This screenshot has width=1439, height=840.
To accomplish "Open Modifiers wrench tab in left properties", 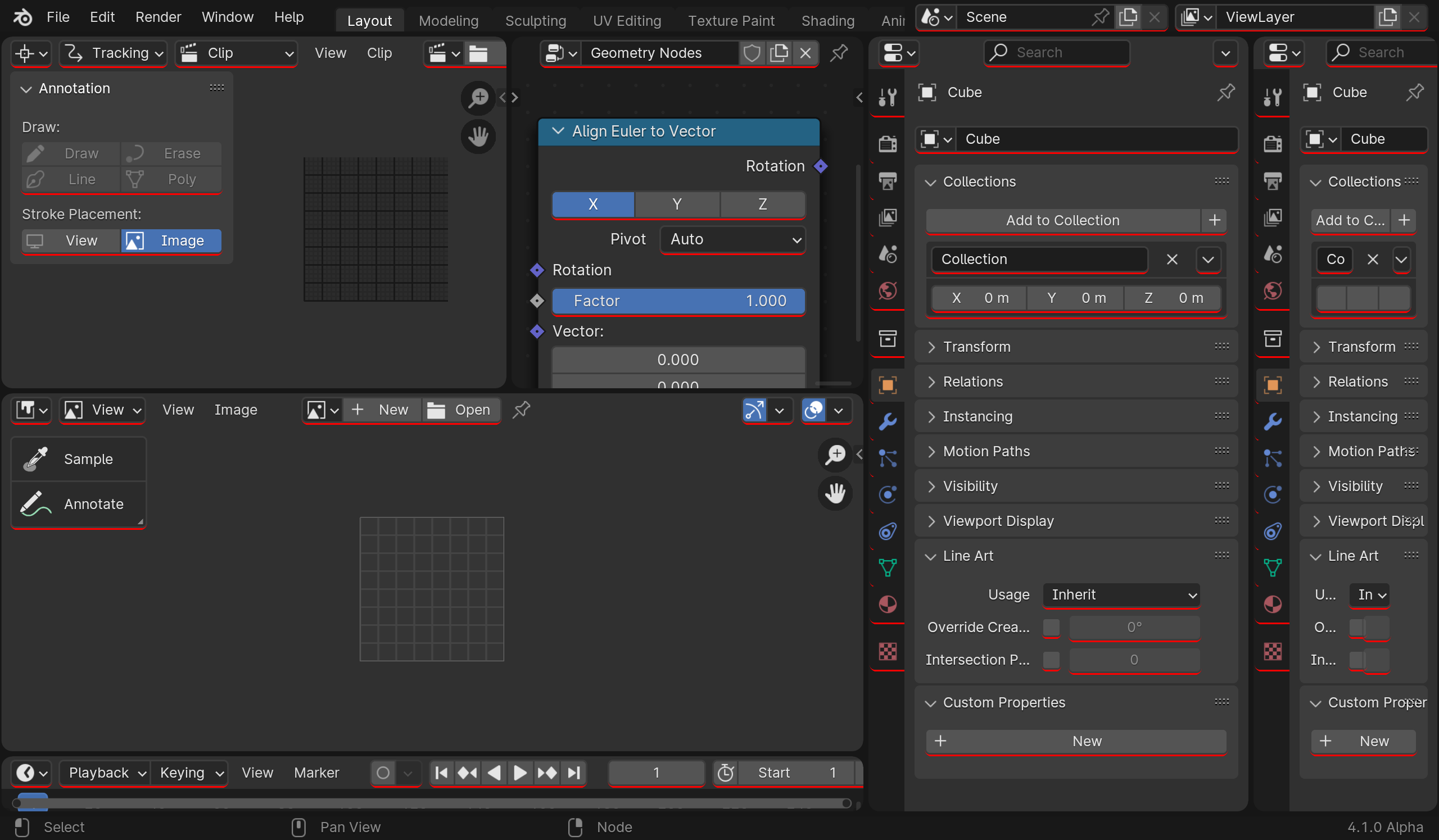I will 888,422.
